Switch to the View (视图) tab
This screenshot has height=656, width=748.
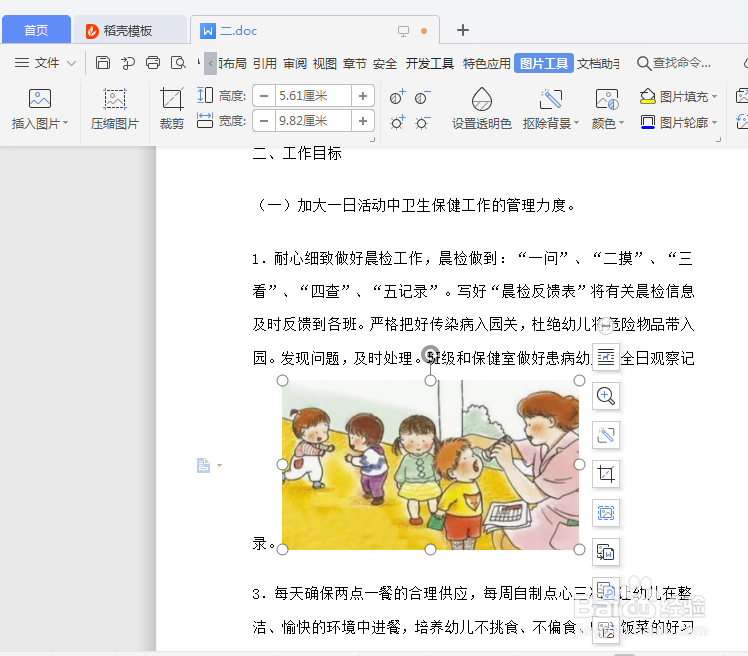[x=325, y=63]
